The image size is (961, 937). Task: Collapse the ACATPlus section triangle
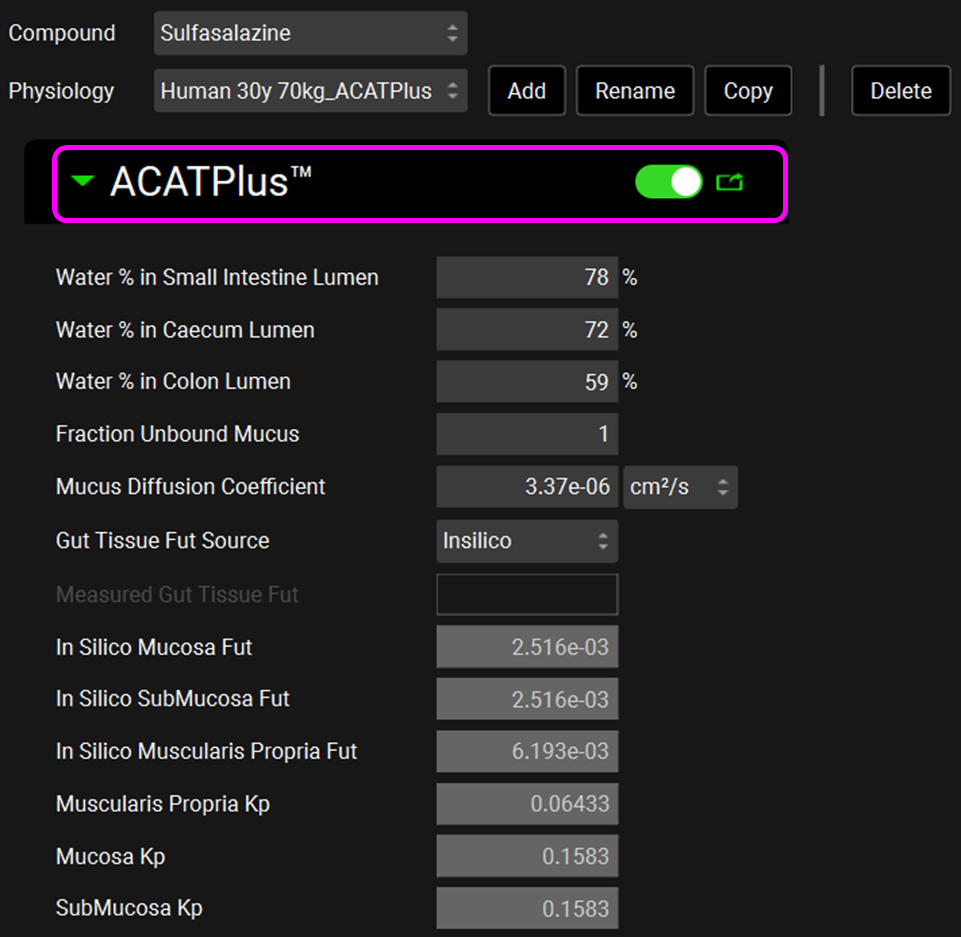[x=84, y=182]
